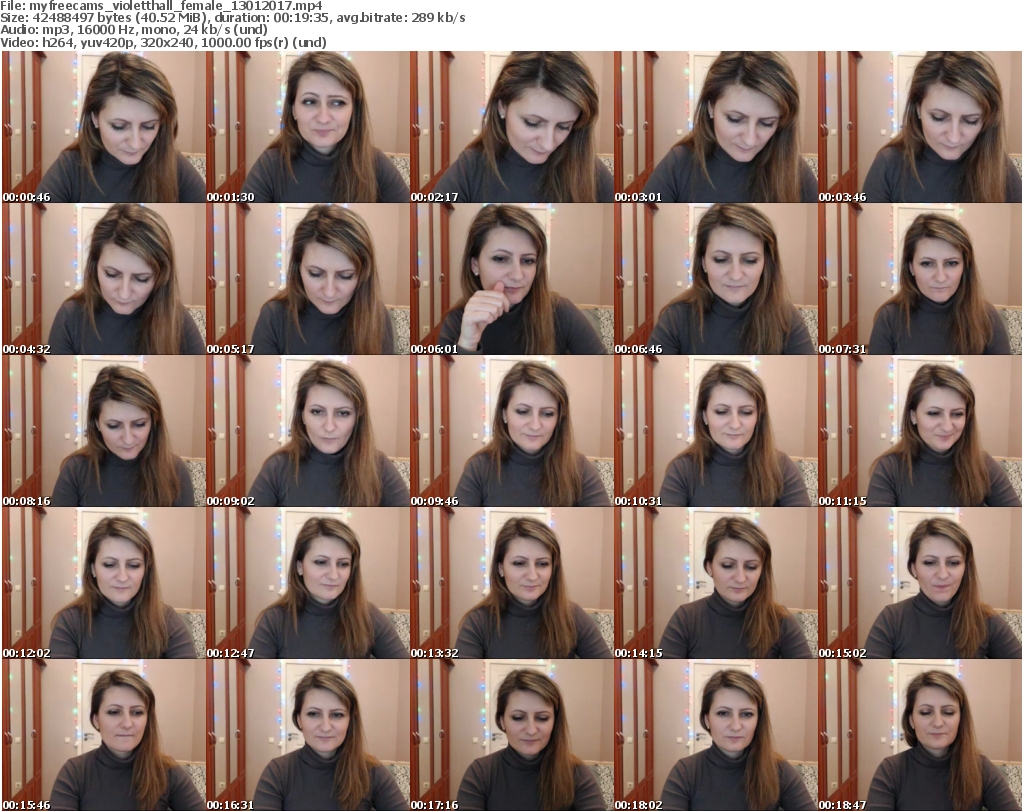1024x811 pixels.
Task: Select the thumbnail stamped 00:07:31
Action: [920, 279]
